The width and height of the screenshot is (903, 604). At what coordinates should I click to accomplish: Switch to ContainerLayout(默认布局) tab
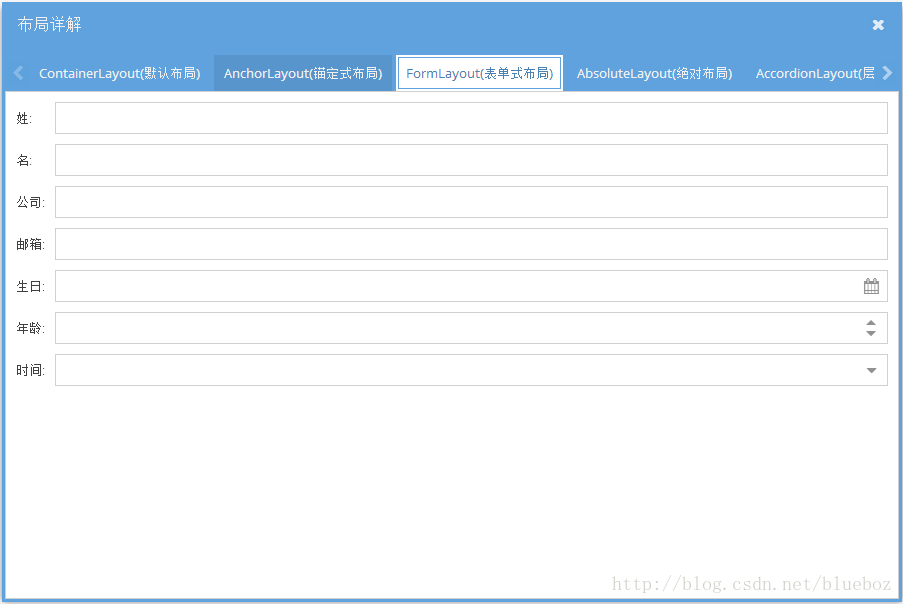[119, 74]
